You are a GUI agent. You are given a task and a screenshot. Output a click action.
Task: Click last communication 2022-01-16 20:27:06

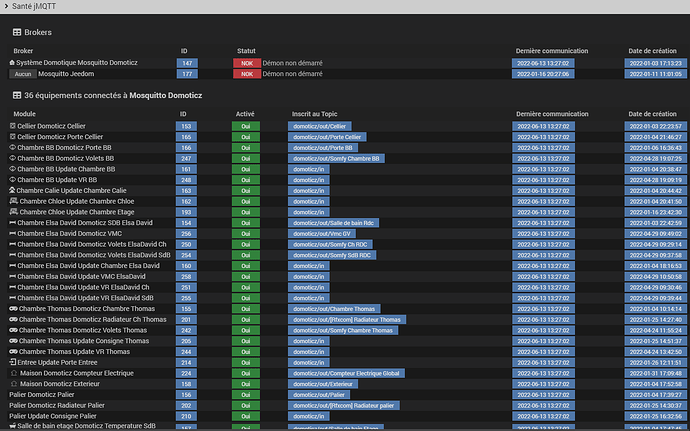pos(543,74)
